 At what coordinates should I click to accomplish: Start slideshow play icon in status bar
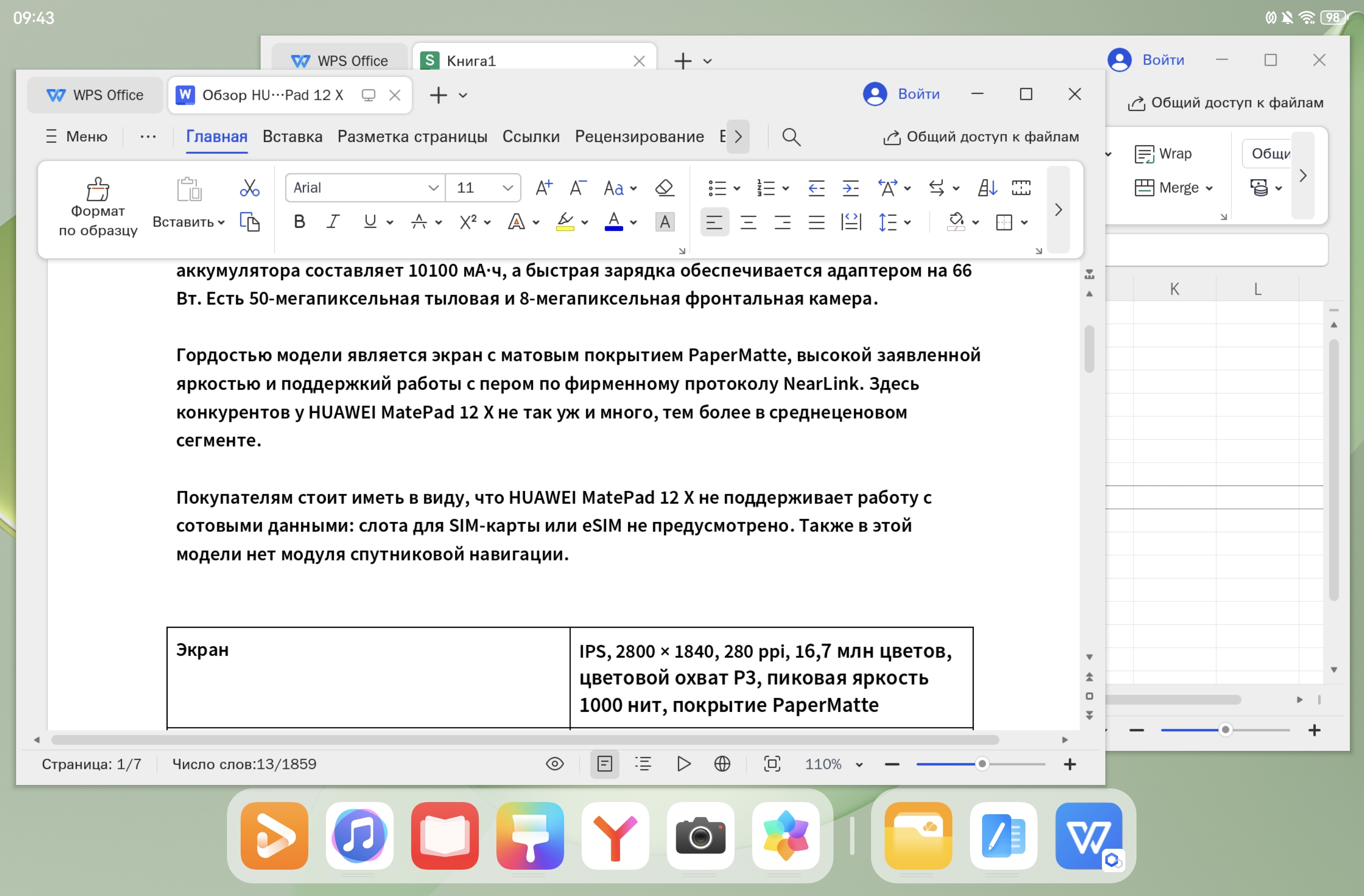click(683, 764)
